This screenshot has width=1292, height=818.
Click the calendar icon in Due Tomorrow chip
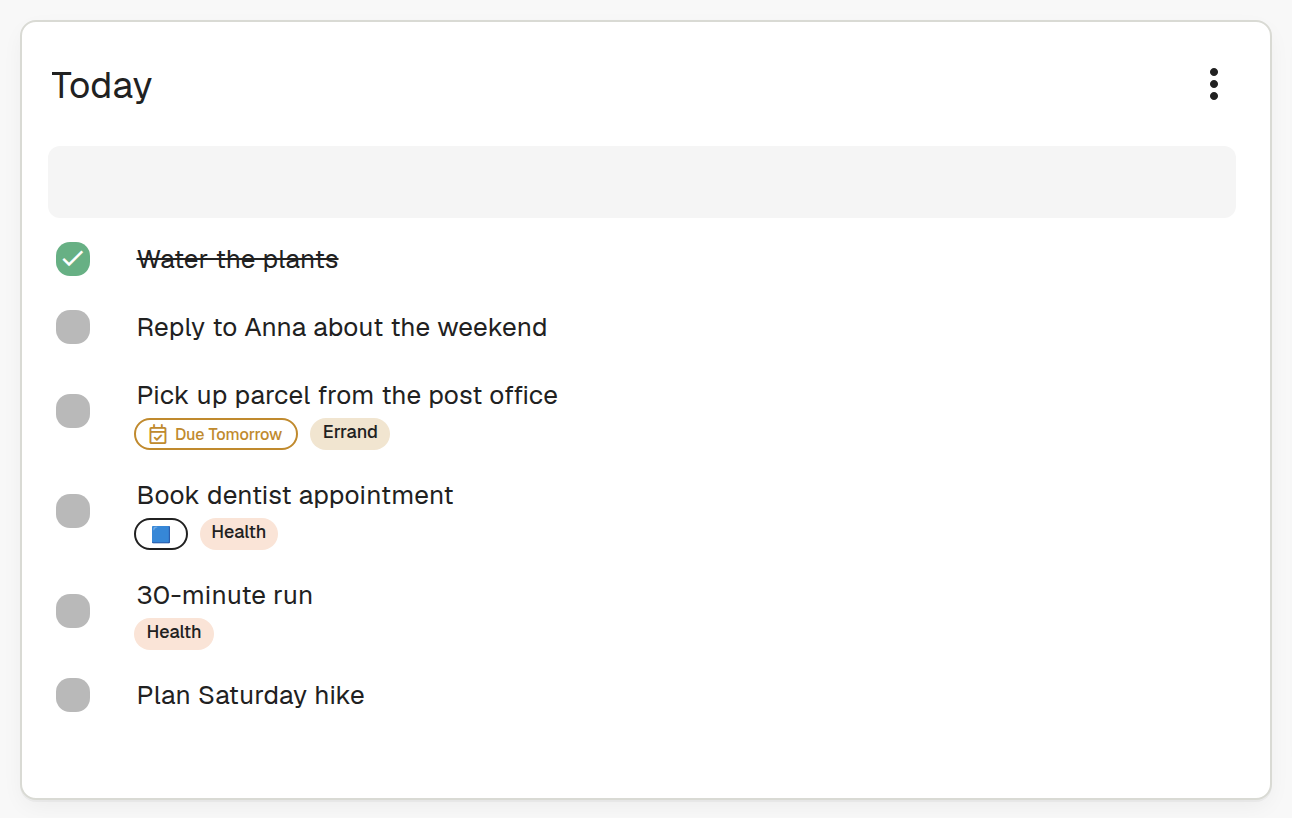coord(157,434)
